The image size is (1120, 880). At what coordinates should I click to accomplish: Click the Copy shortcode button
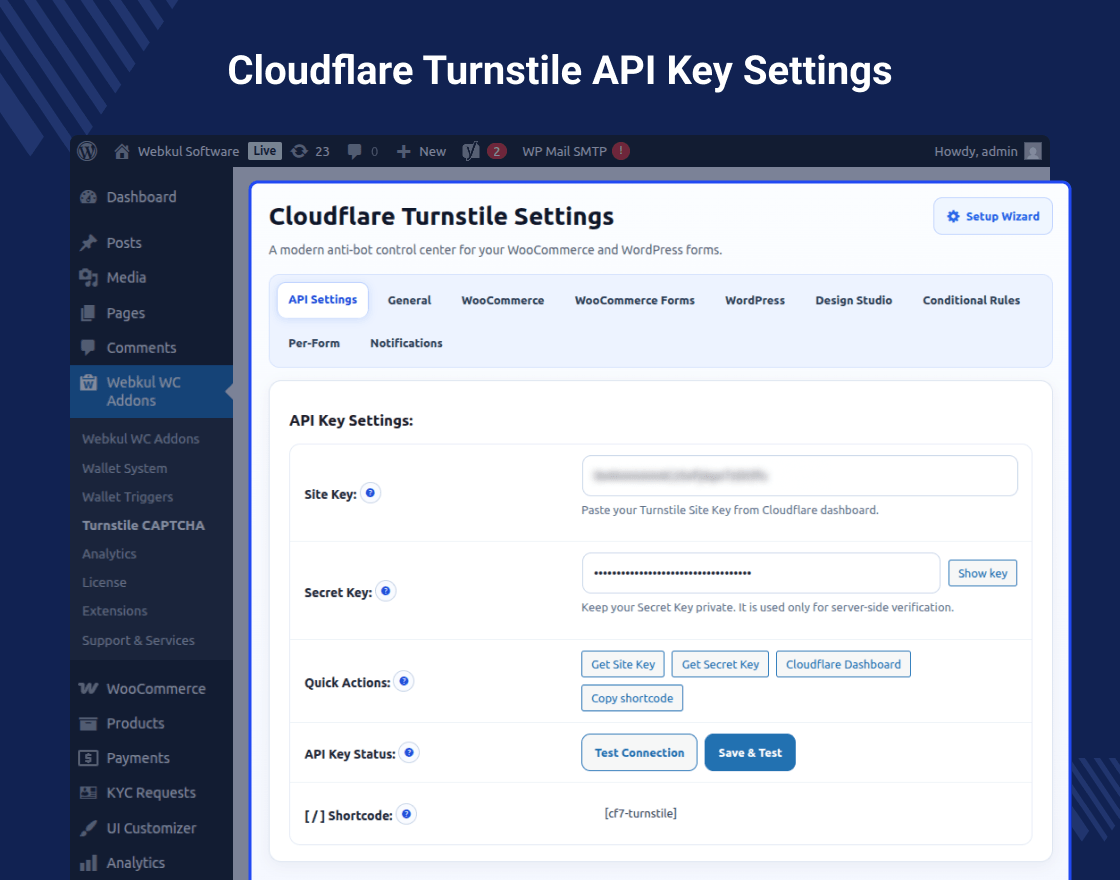tap(631, 698)
